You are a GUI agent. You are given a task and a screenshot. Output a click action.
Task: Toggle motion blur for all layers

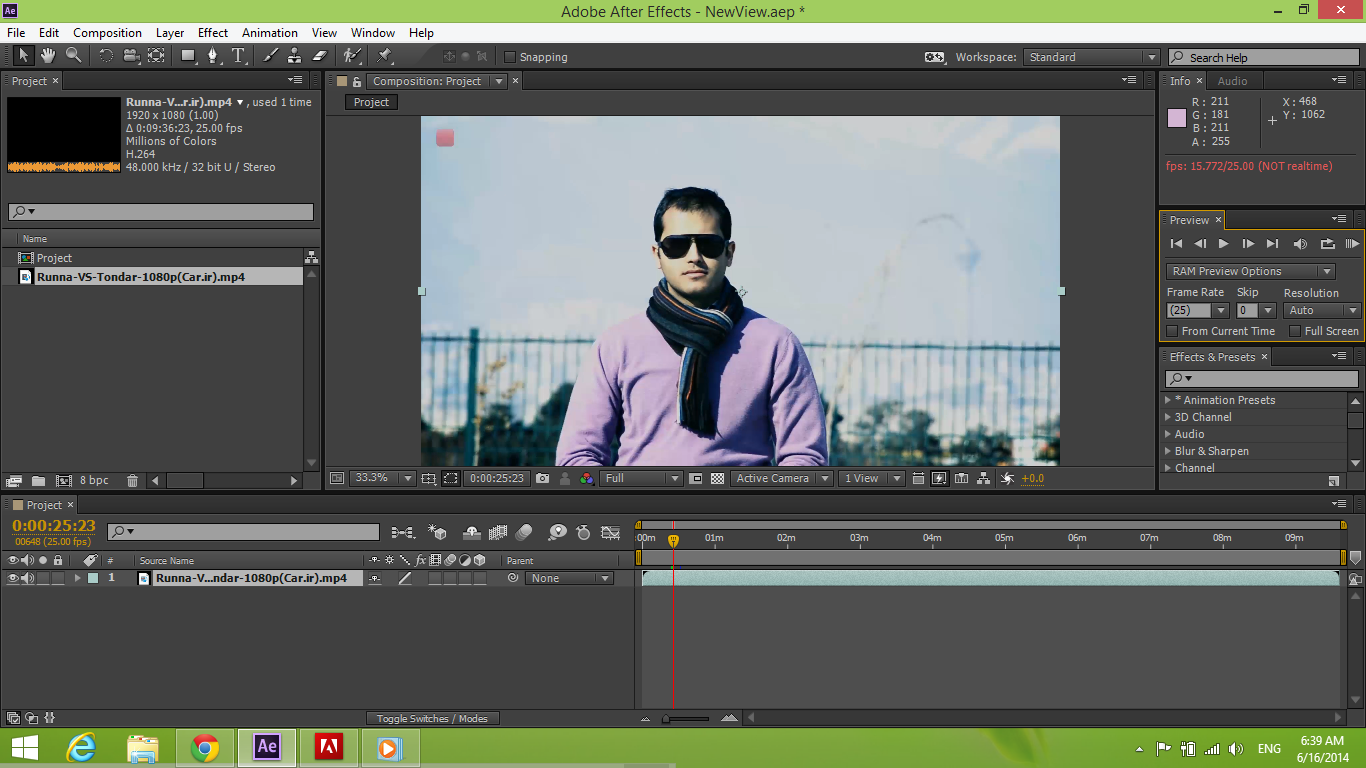(524, 533)
